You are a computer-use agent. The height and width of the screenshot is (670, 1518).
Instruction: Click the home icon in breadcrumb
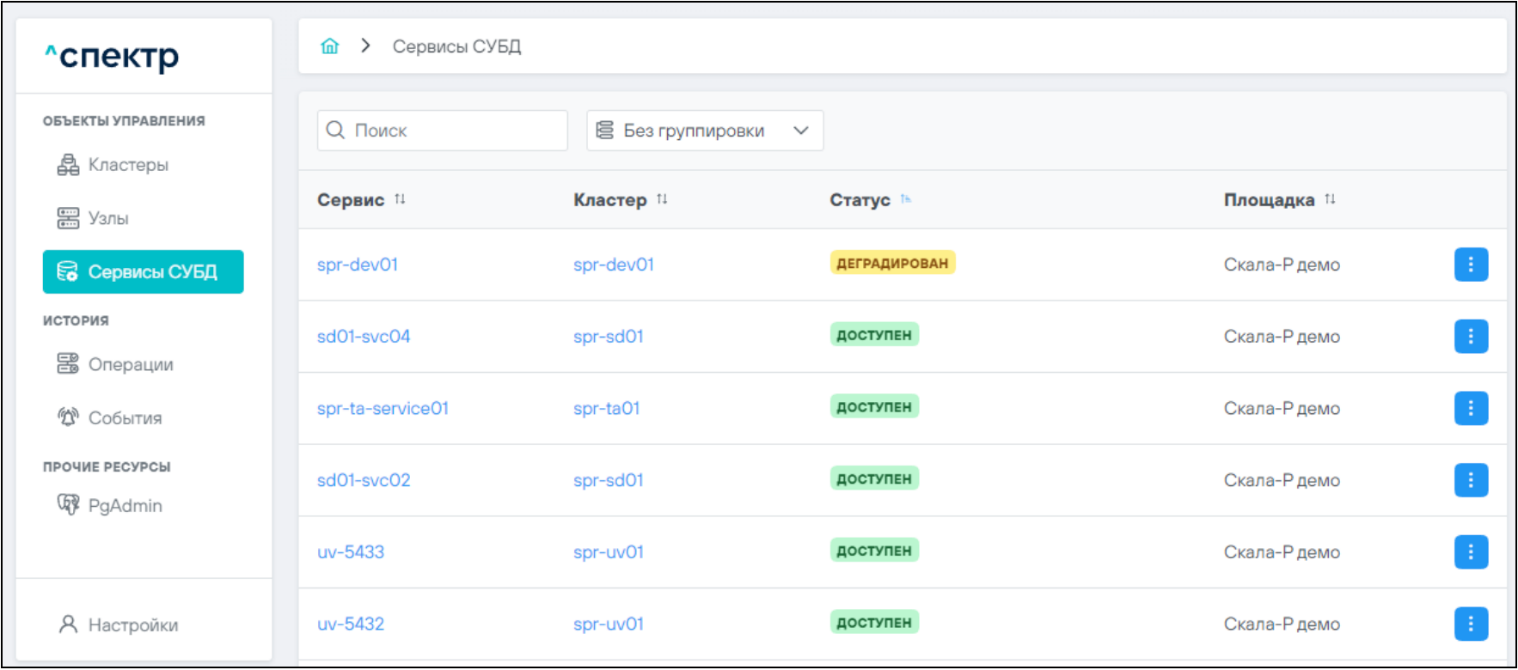[x=329, y=47]
